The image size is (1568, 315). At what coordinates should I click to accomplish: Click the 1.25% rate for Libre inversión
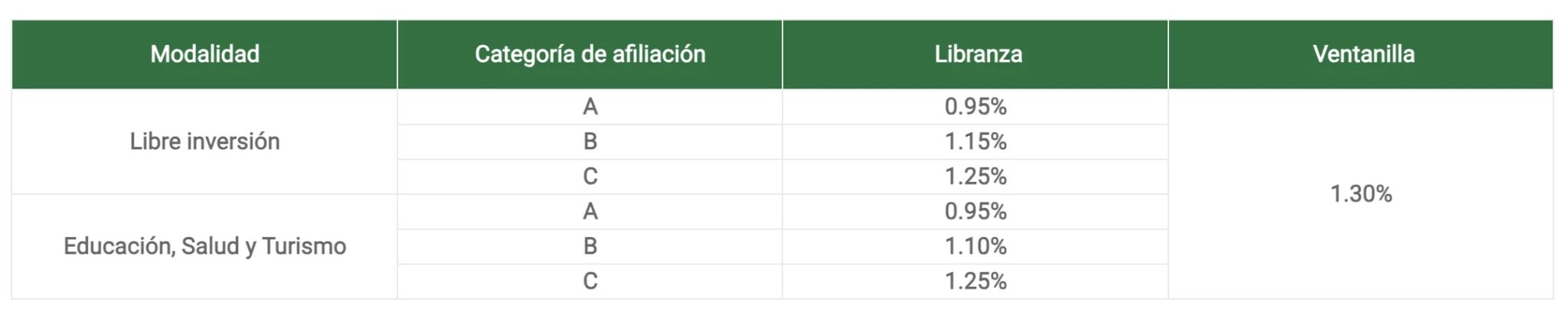pyautogui.click(x=975, y=177)
